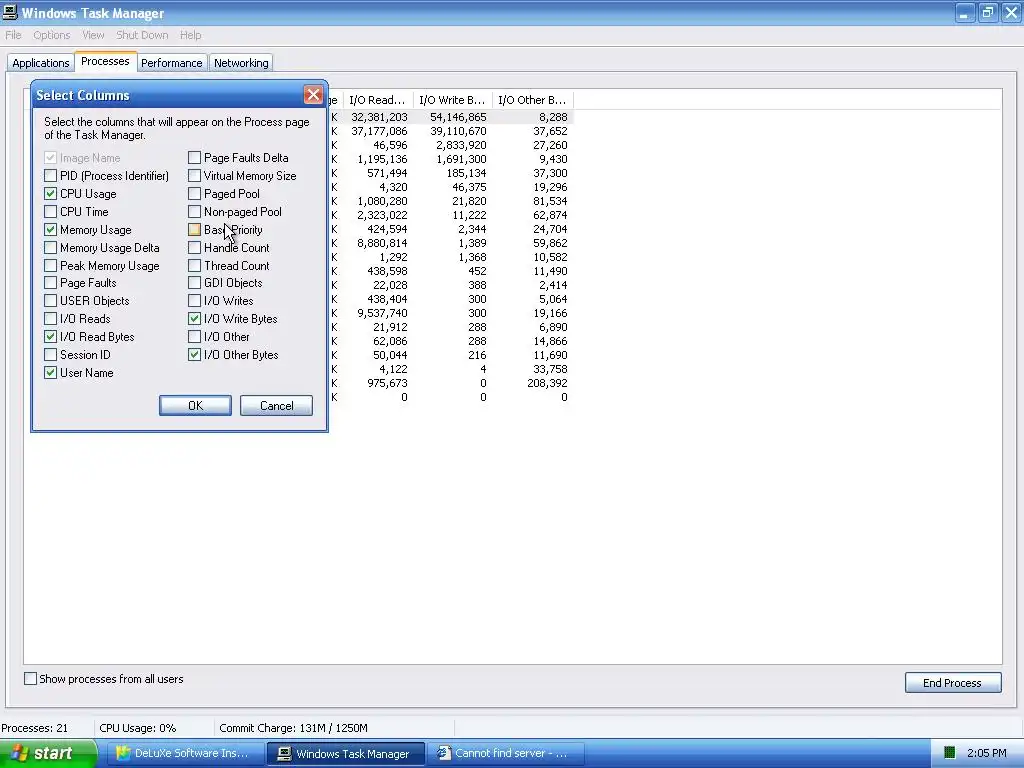Open the File menu
1024x768 pixels.
tap(13, 35)
